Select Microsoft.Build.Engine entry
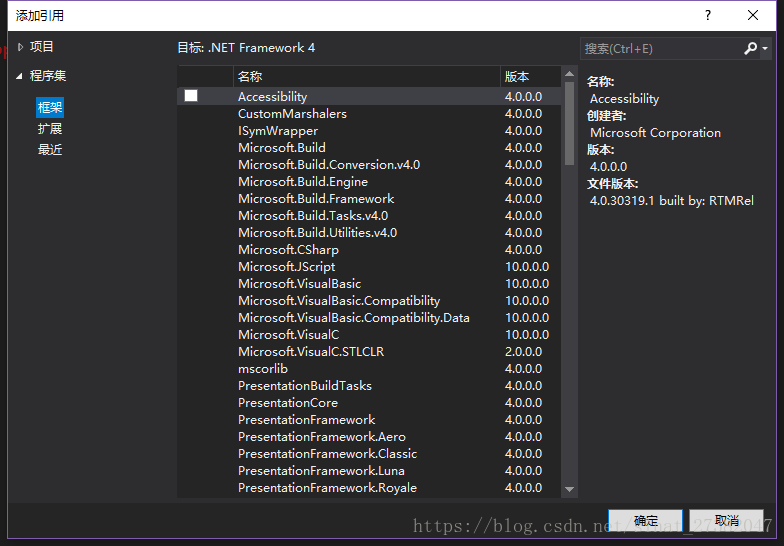 click(369, 182)
